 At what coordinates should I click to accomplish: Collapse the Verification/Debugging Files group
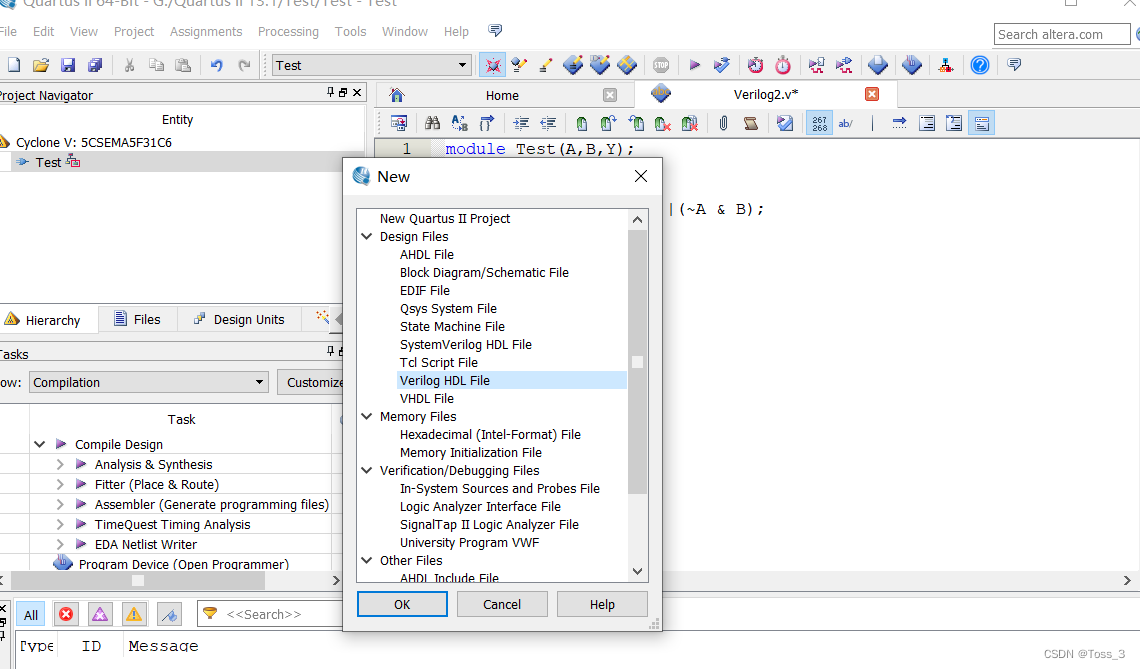coord(366,470)
